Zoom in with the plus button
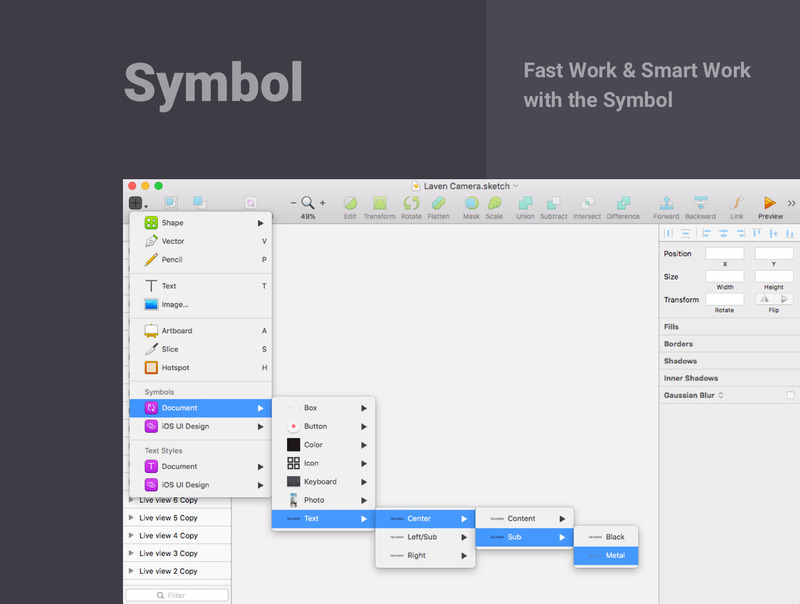Screen dimensions: 800x604 pyautogui.click(x=322, y=203)
